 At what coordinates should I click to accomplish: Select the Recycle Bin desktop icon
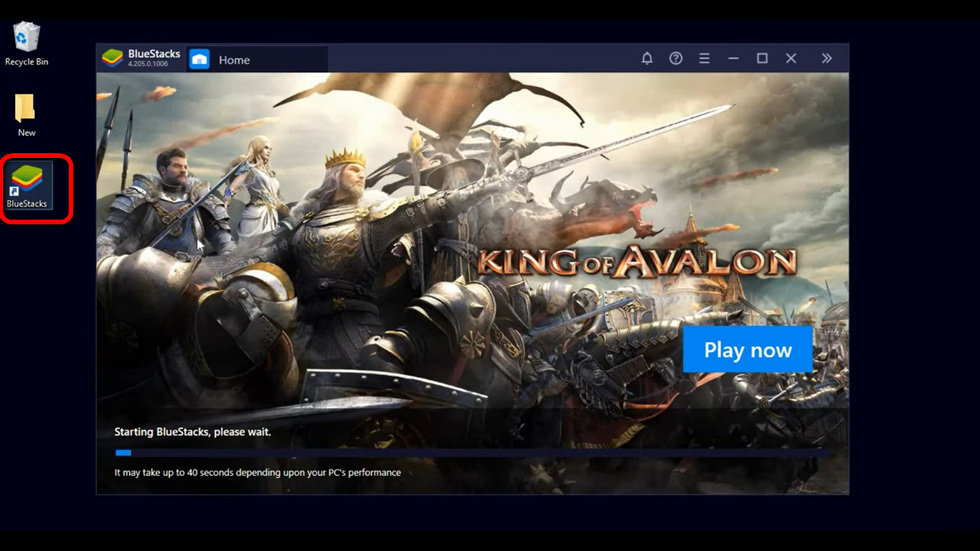pos(26,43)
